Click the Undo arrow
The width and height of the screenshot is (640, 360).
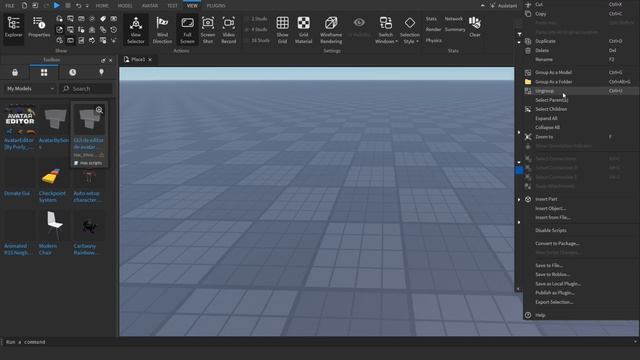coord(78,6)
